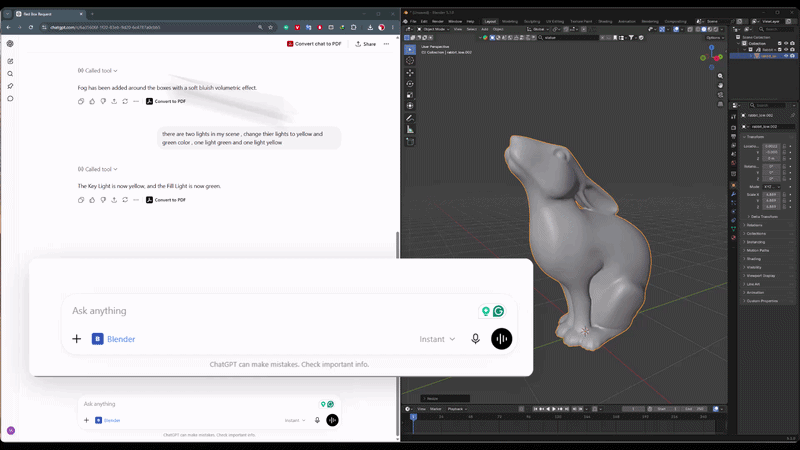
Task: Expand the first Called tool chevron
Action: (x=115, y=71)
